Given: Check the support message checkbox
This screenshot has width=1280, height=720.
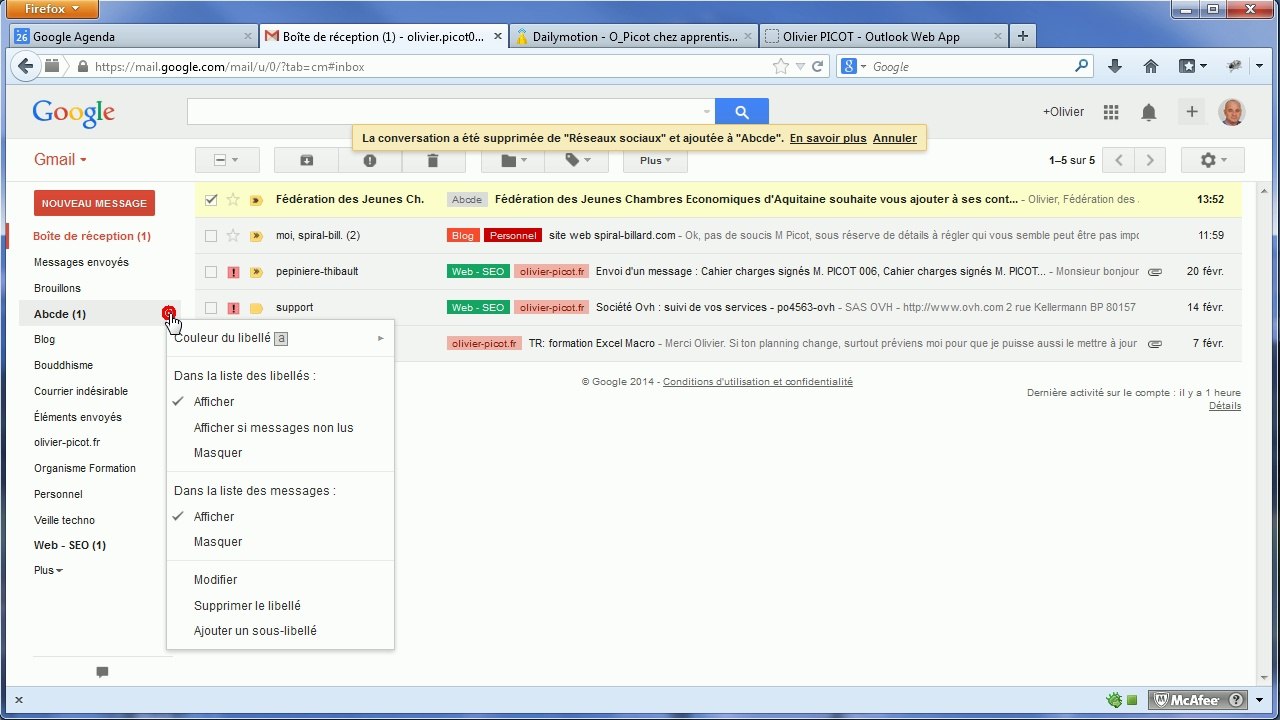Looking at the screenshot, I should (x=211, y=308).
